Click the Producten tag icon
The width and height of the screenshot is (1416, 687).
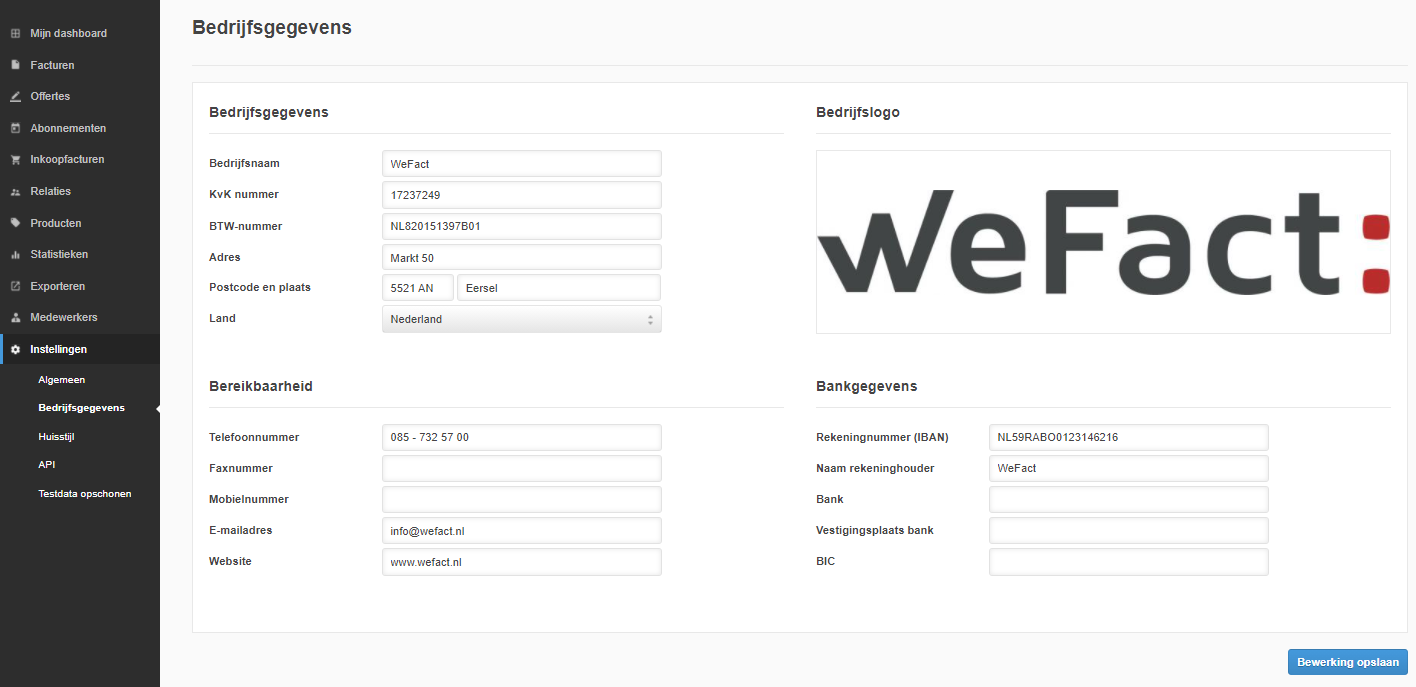click(15, 223)
